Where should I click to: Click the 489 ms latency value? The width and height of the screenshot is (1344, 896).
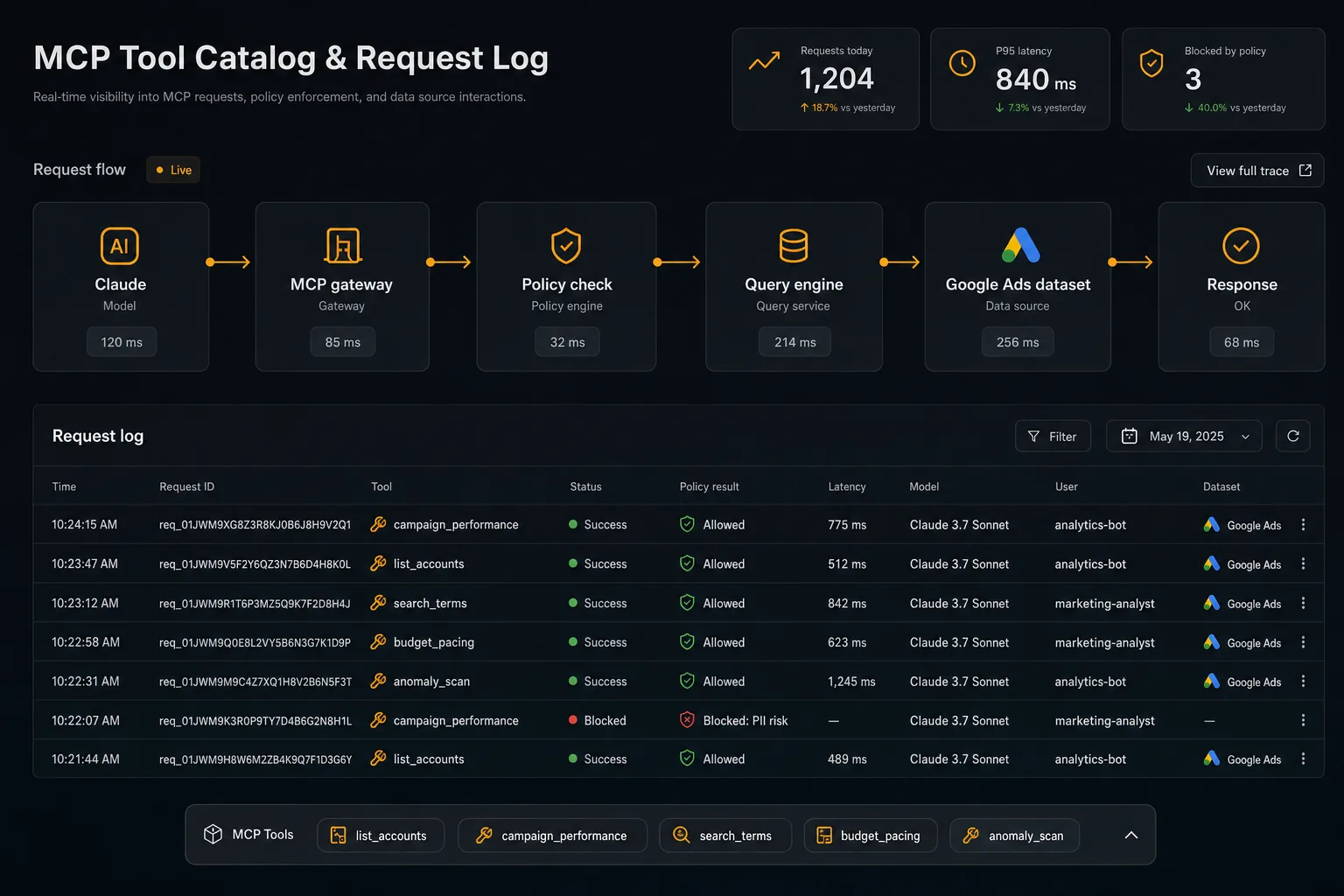tap(847, 759)
